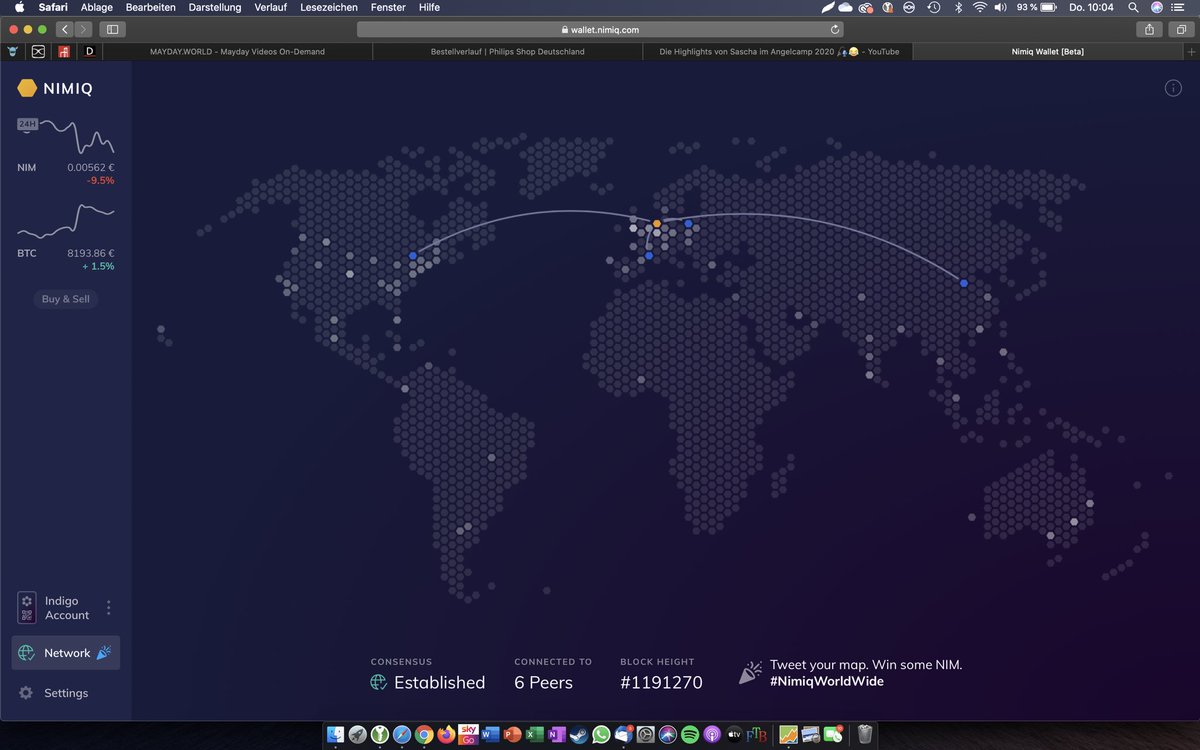Viewport: 1200px width, 750px height.
Task: Launch Steam from the dock
Action: 579,735
